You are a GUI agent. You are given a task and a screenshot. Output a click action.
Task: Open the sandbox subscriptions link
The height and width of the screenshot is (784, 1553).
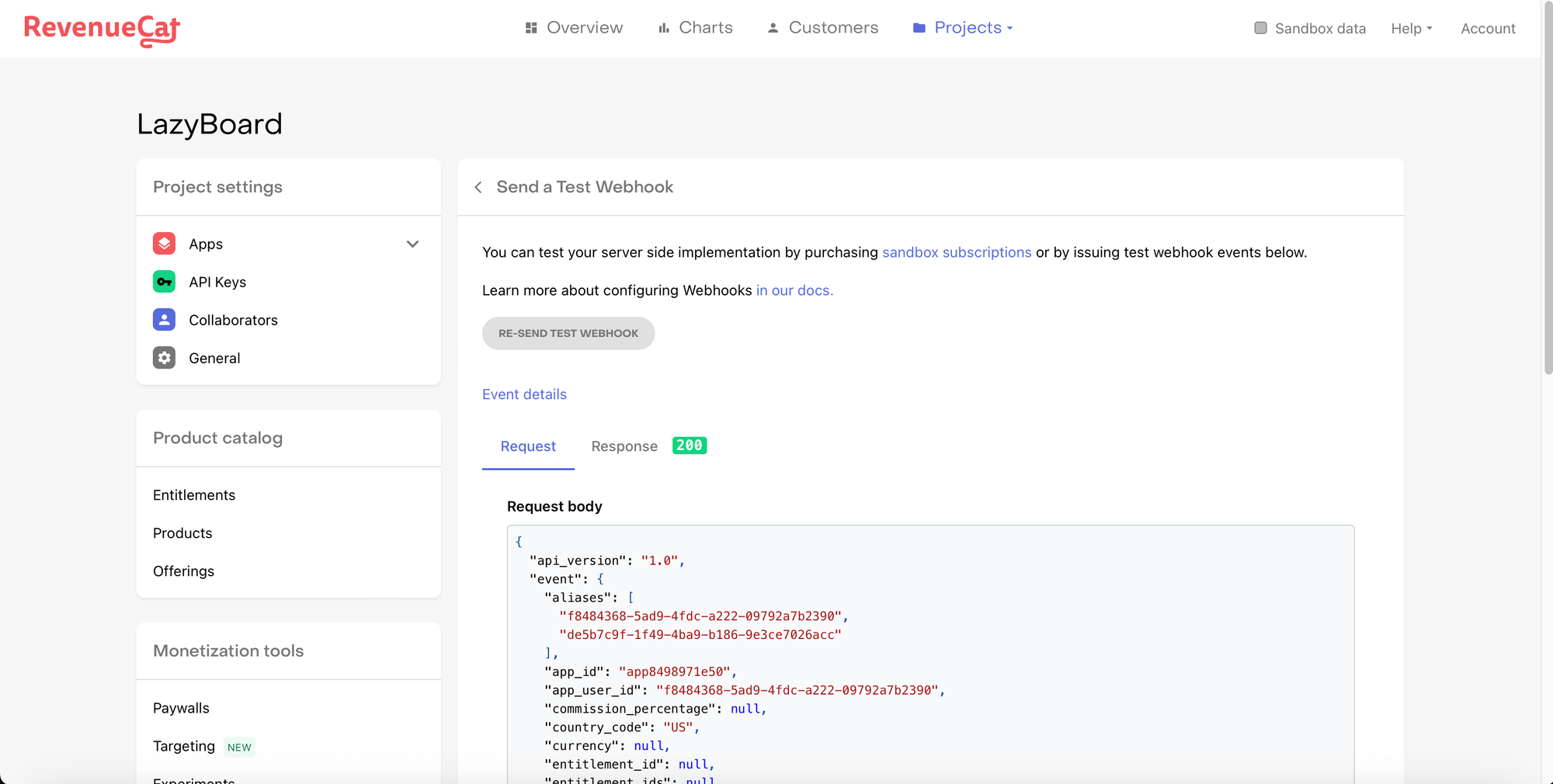(957, 252)
